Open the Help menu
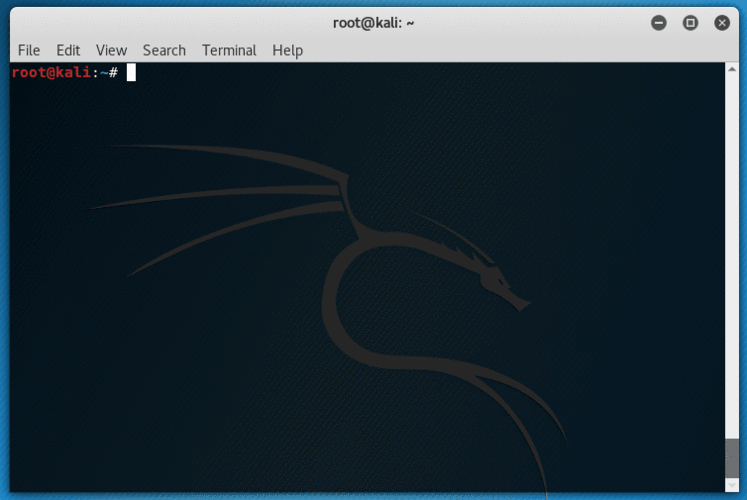 [x=287, y=50]
